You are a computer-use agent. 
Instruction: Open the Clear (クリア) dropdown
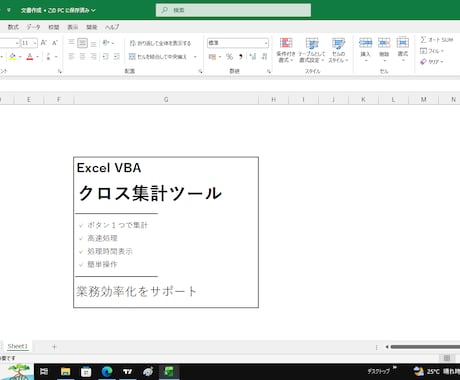tap(432, 62)
